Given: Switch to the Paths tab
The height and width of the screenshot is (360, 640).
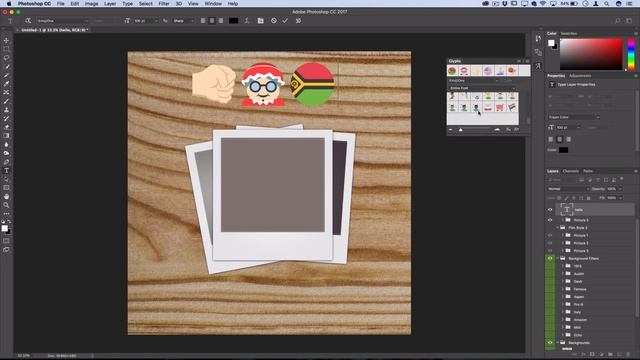Looking at the screenshot, I should (x=588, y=171).
